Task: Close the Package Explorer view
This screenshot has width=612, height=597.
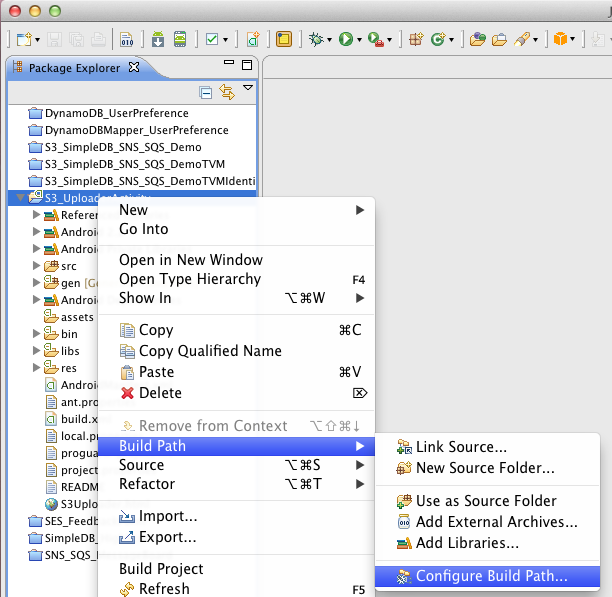Action: tap(134, 68)
